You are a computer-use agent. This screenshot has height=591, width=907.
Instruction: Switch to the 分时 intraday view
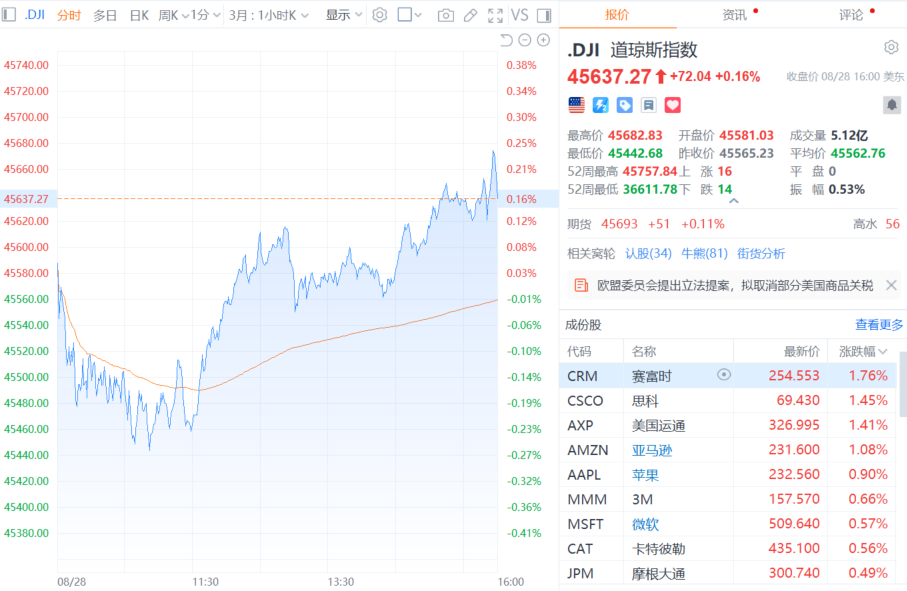69,15
